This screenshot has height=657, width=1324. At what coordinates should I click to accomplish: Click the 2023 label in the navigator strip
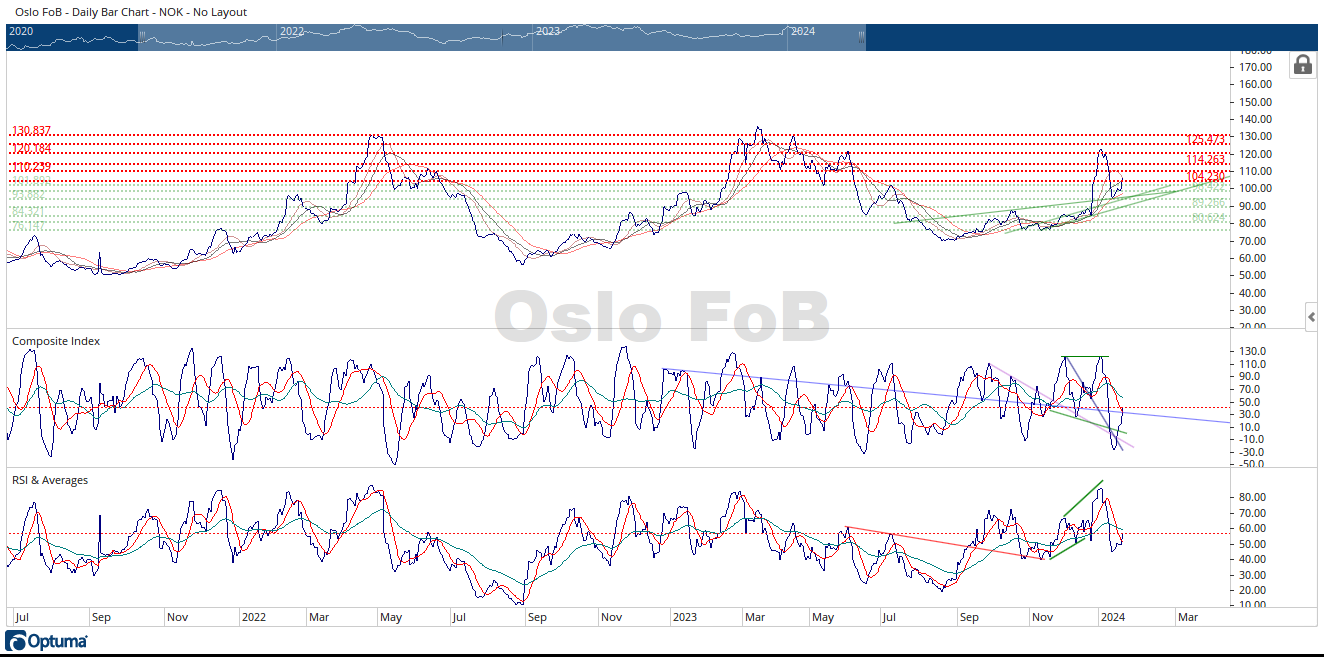click(547, 31)
